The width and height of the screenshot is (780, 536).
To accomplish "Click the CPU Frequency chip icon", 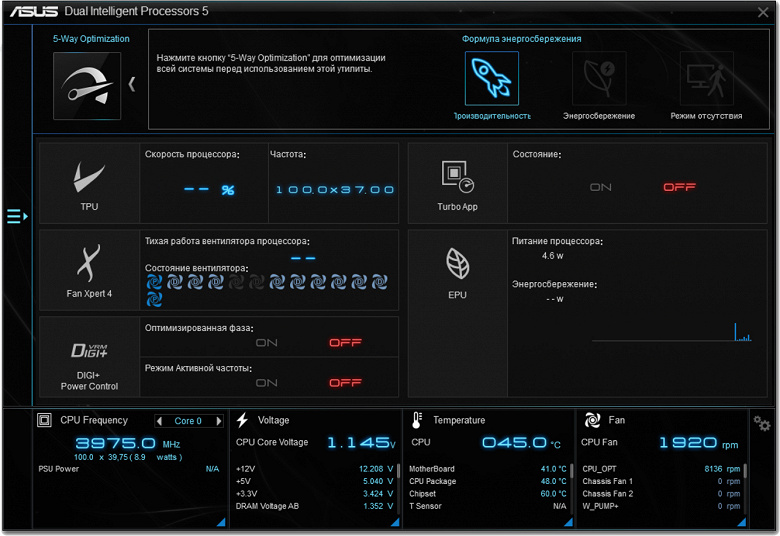I will click(x=44, y=420).
